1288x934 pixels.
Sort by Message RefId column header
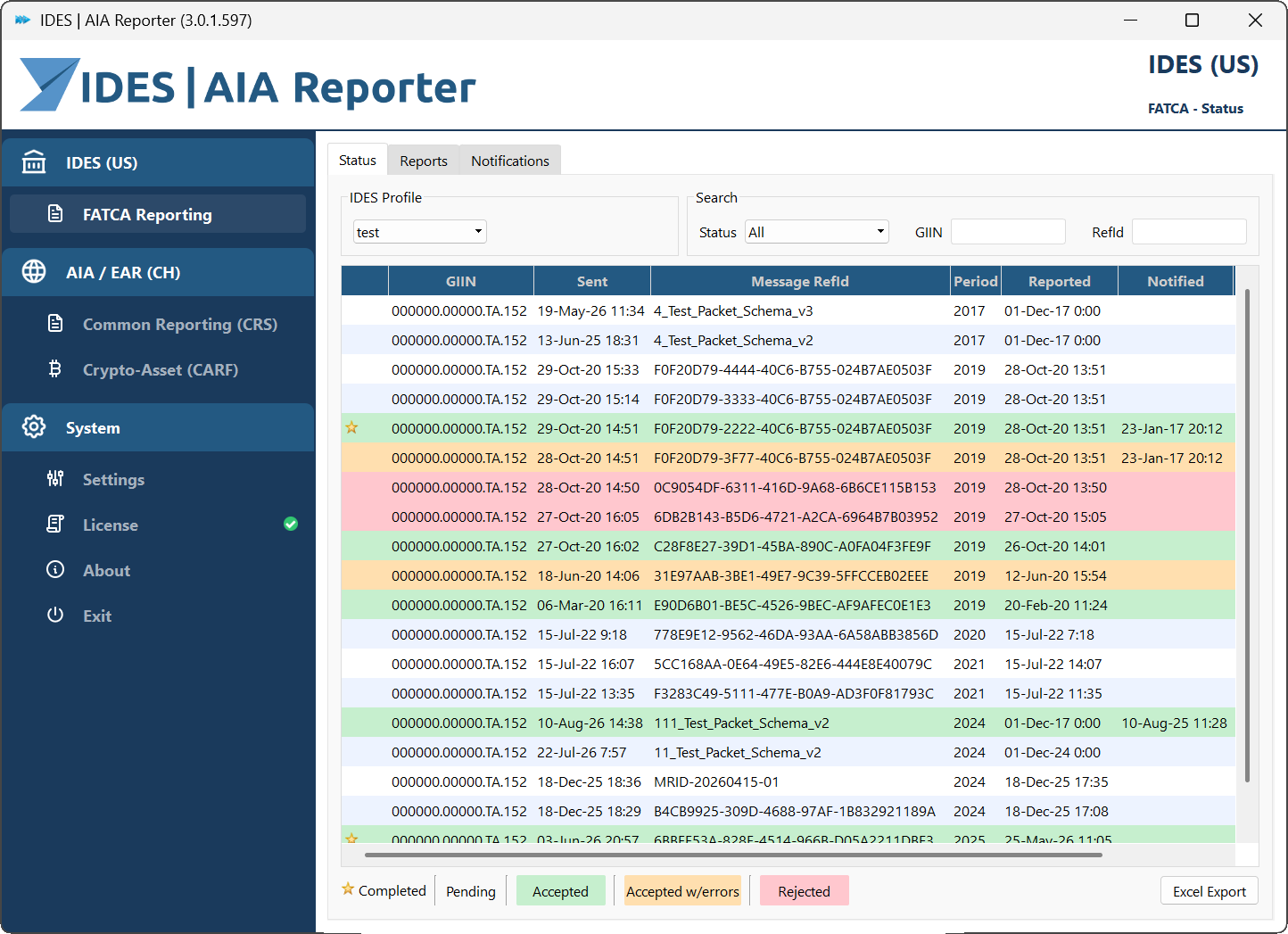click(800, 281)
